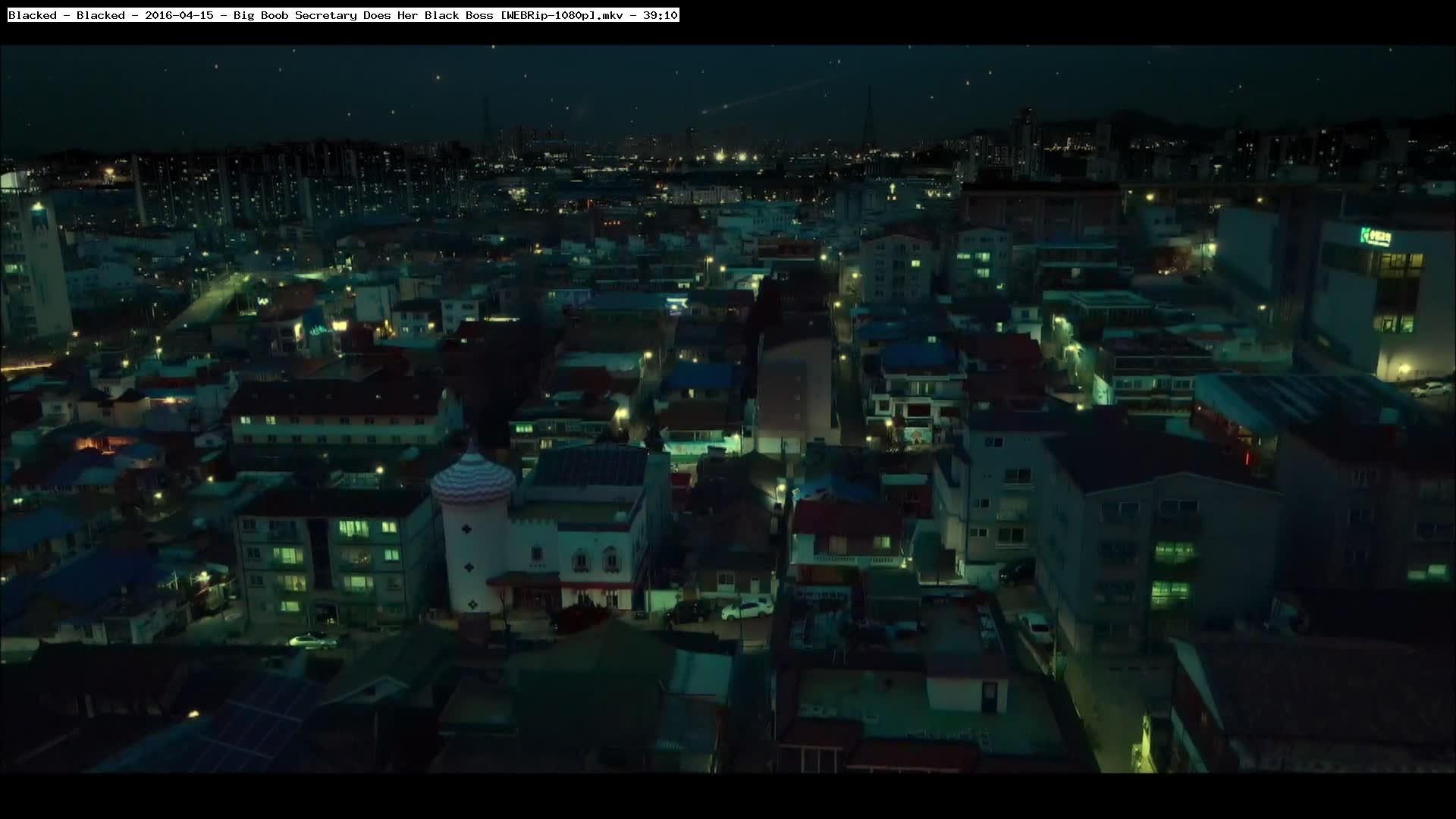Click the filename title overlay at top

click(x=343, y=15)
